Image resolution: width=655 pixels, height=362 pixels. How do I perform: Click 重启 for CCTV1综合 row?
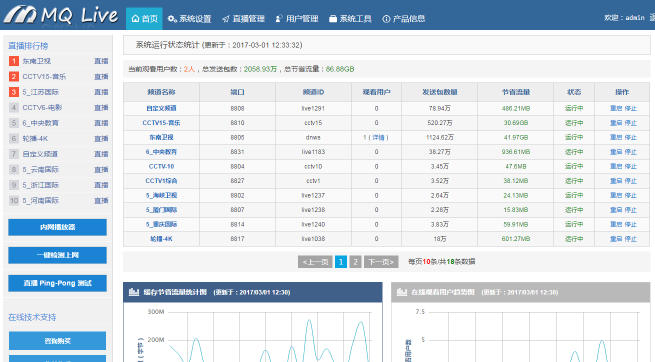[x=616, y=181]
